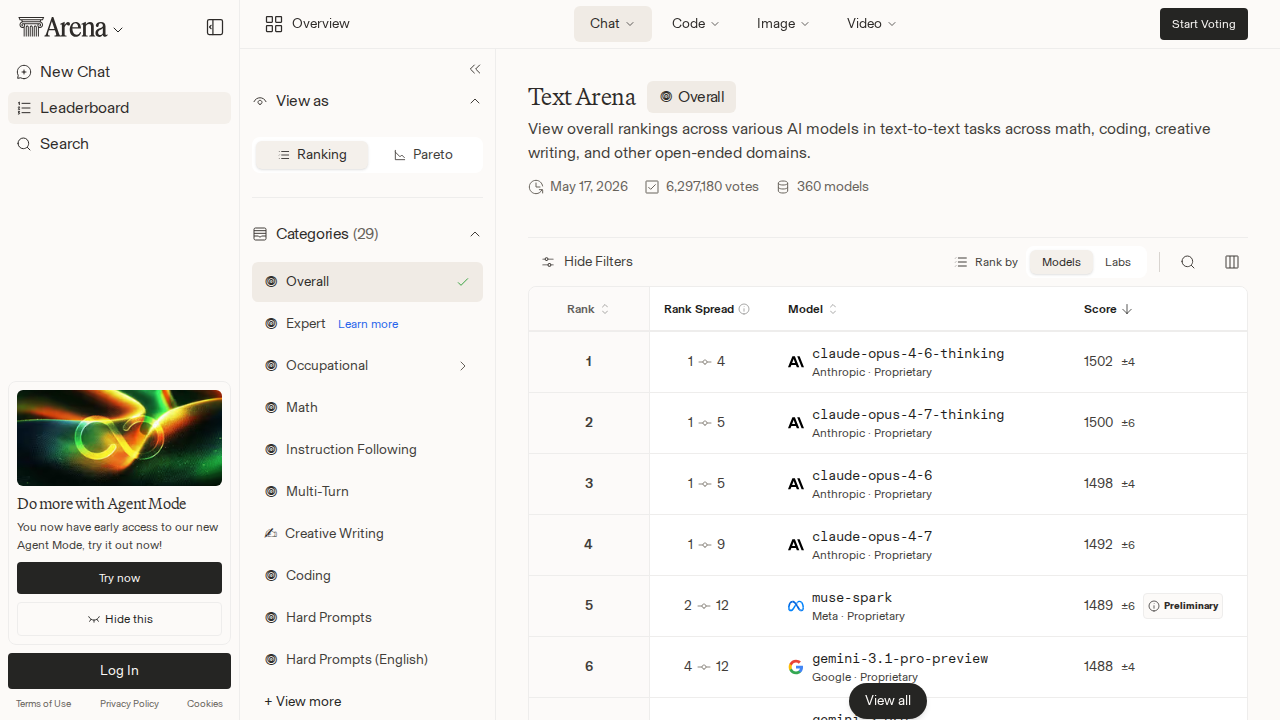Click Anthropic logo for claude-opus-4-7
The width and height of the screenshot is (1280, 720).
tap(796, 545)
